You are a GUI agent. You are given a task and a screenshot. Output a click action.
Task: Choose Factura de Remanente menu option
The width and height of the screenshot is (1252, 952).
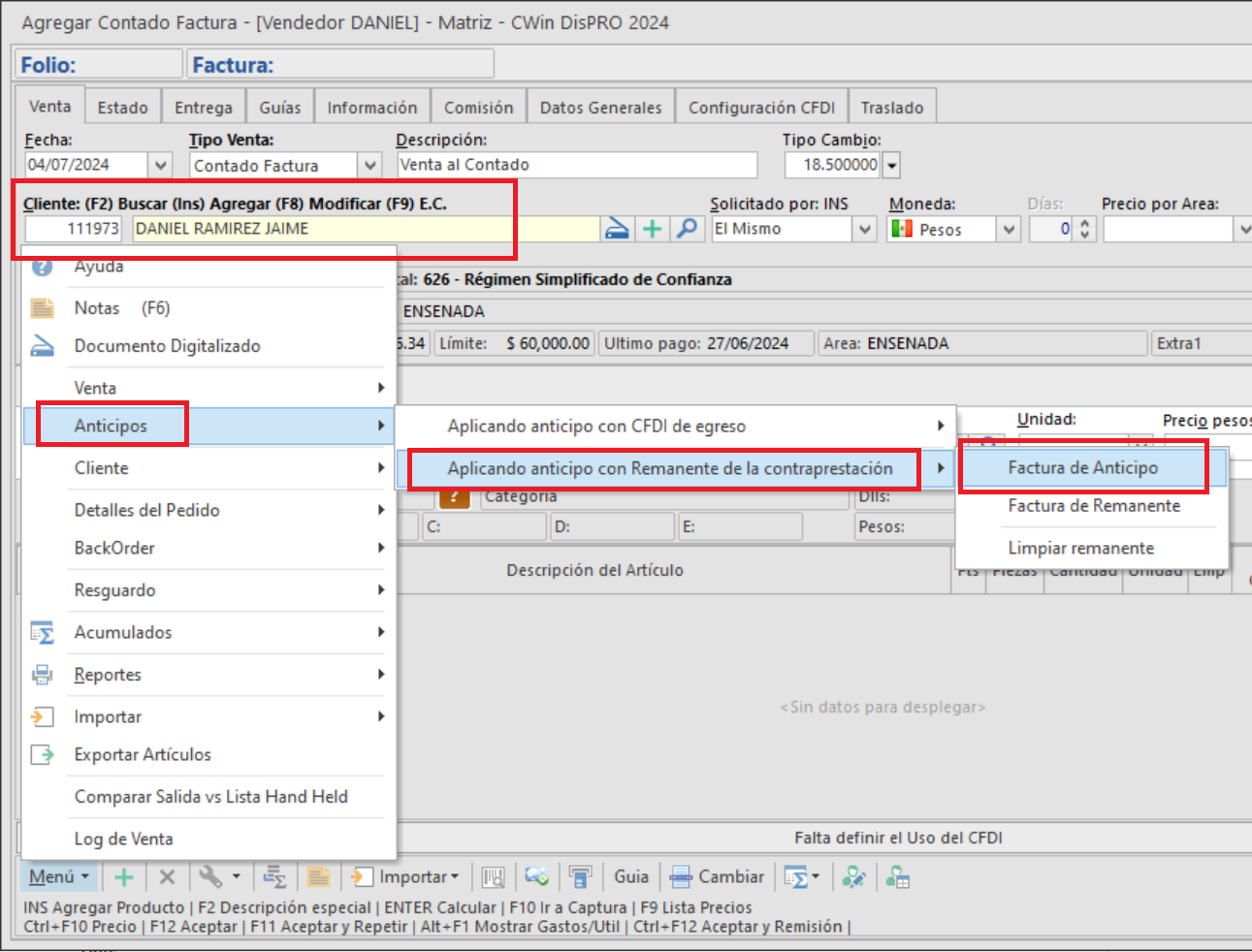point(1093,506)
